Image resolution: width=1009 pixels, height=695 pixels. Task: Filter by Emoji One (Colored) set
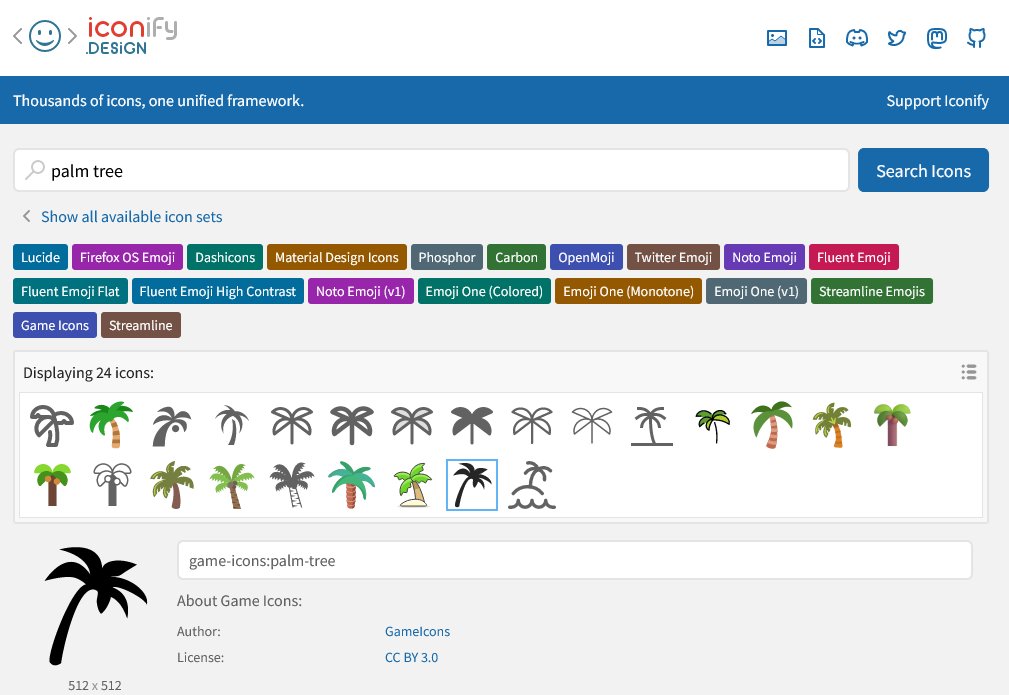pos(484,292)
